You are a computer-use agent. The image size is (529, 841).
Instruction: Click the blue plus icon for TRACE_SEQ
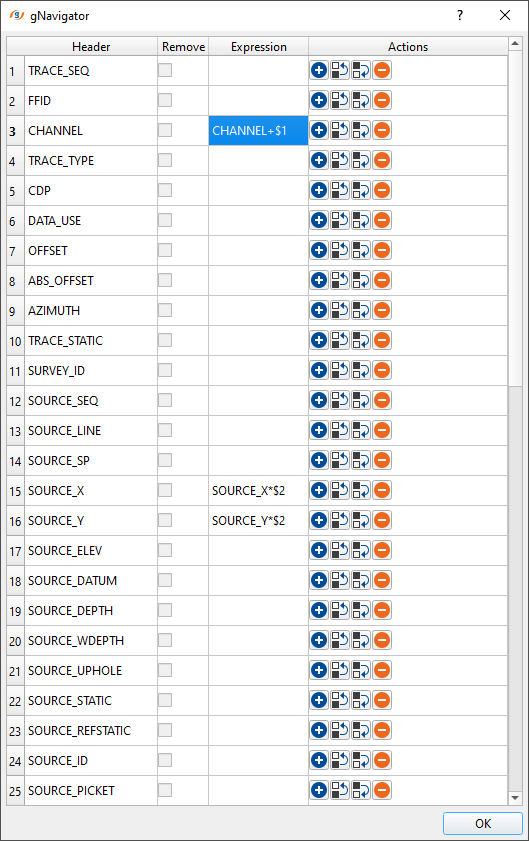[x=319, y=70]
